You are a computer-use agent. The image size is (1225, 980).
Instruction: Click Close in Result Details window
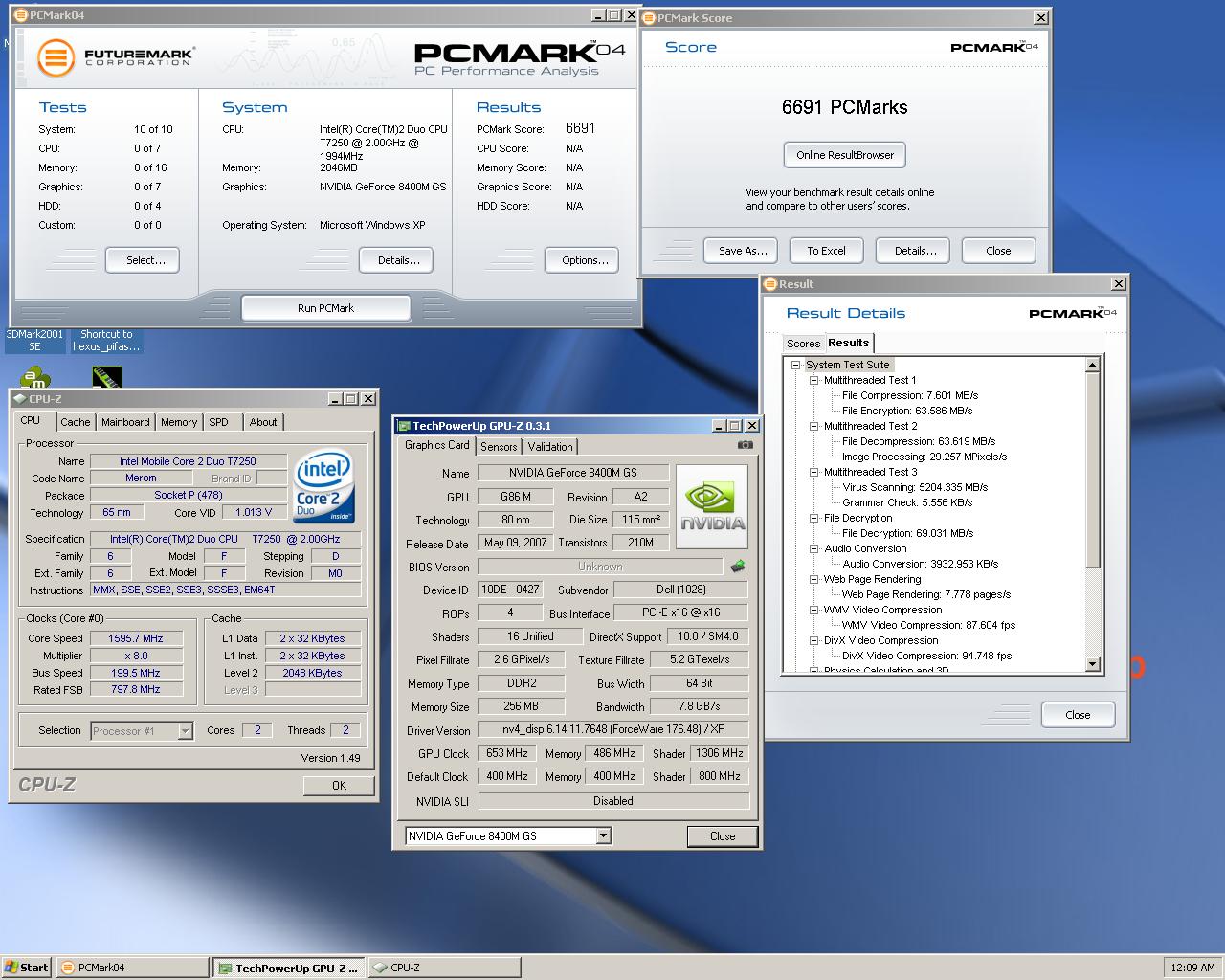pyautogui.click(x=1078, y=715)
